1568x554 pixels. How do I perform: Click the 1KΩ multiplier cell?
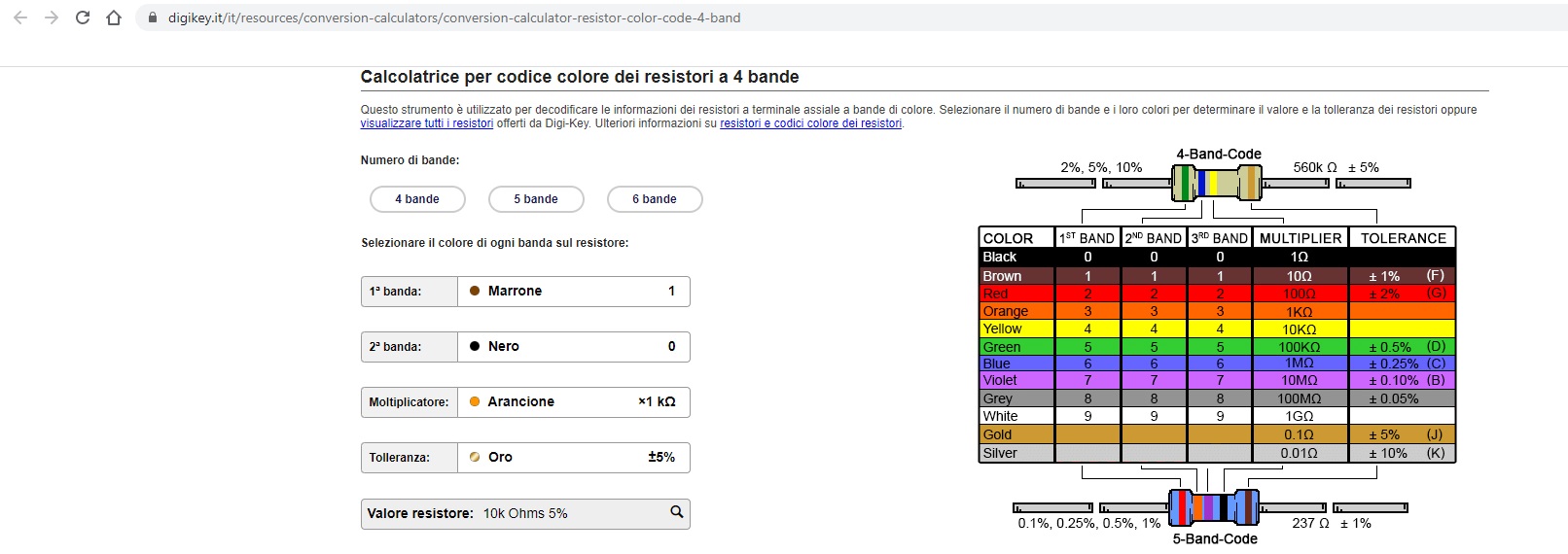pos(1300,312)
